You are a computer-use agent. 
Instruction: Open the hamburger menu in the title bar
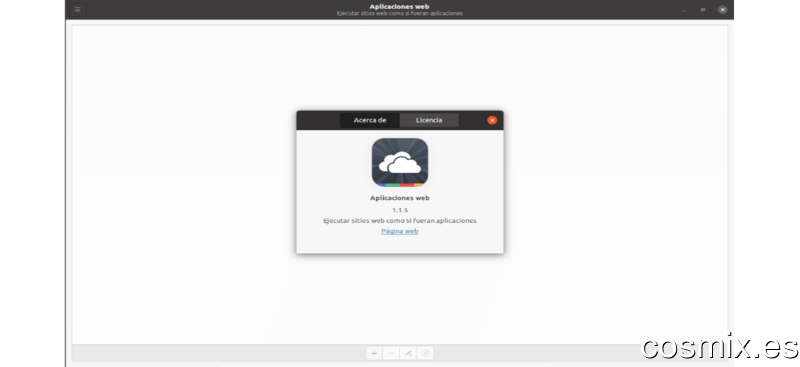point(78,9)
